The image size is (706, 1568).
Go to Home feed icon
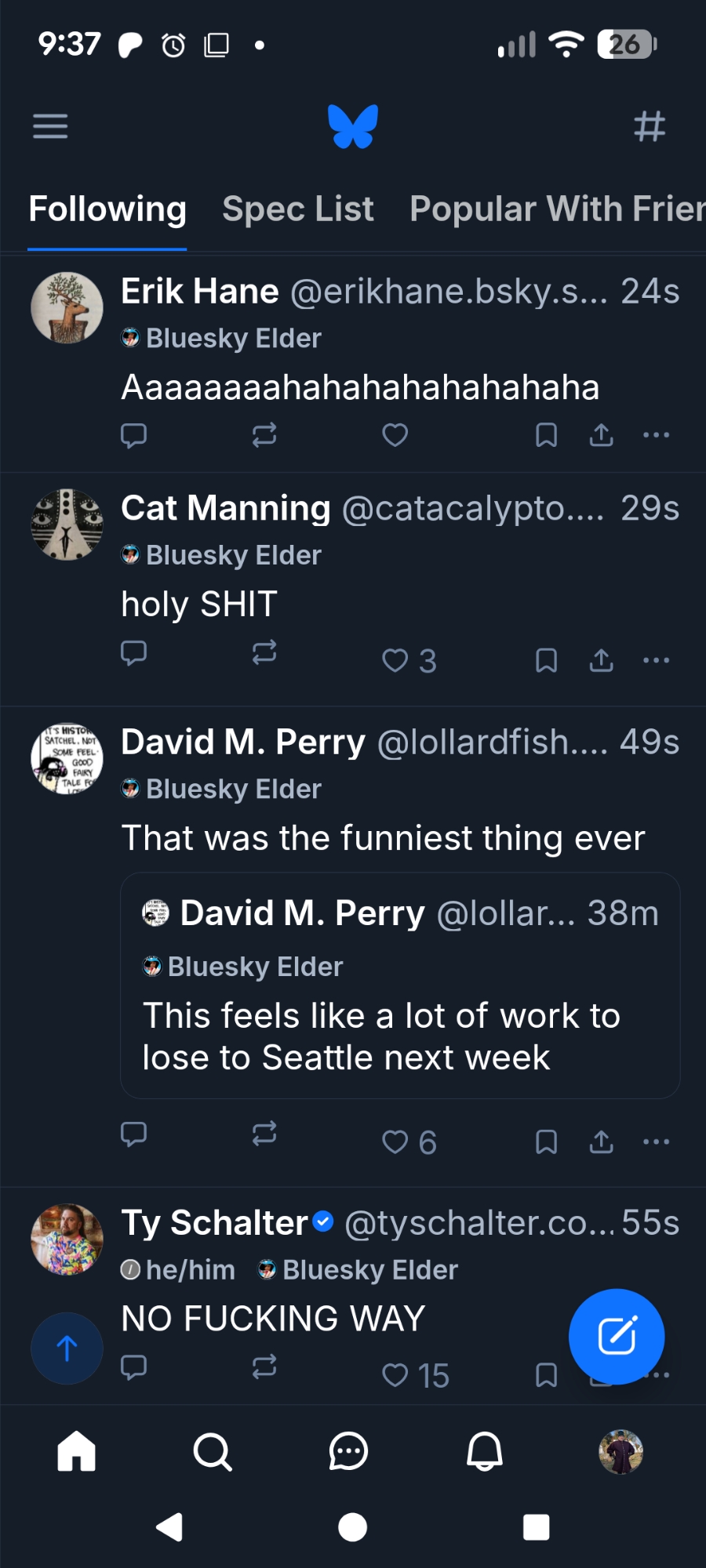77,1451
